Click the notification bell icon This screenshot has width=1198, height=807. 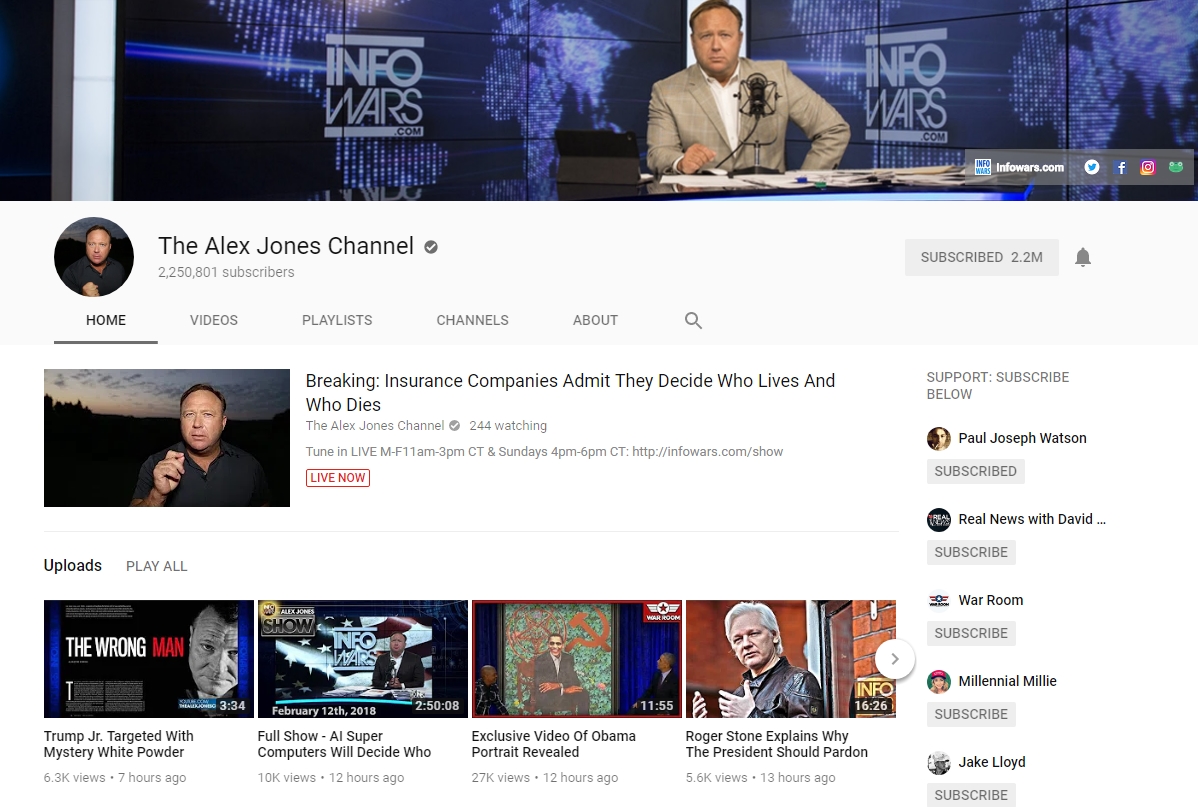(x=1083, y=257)
